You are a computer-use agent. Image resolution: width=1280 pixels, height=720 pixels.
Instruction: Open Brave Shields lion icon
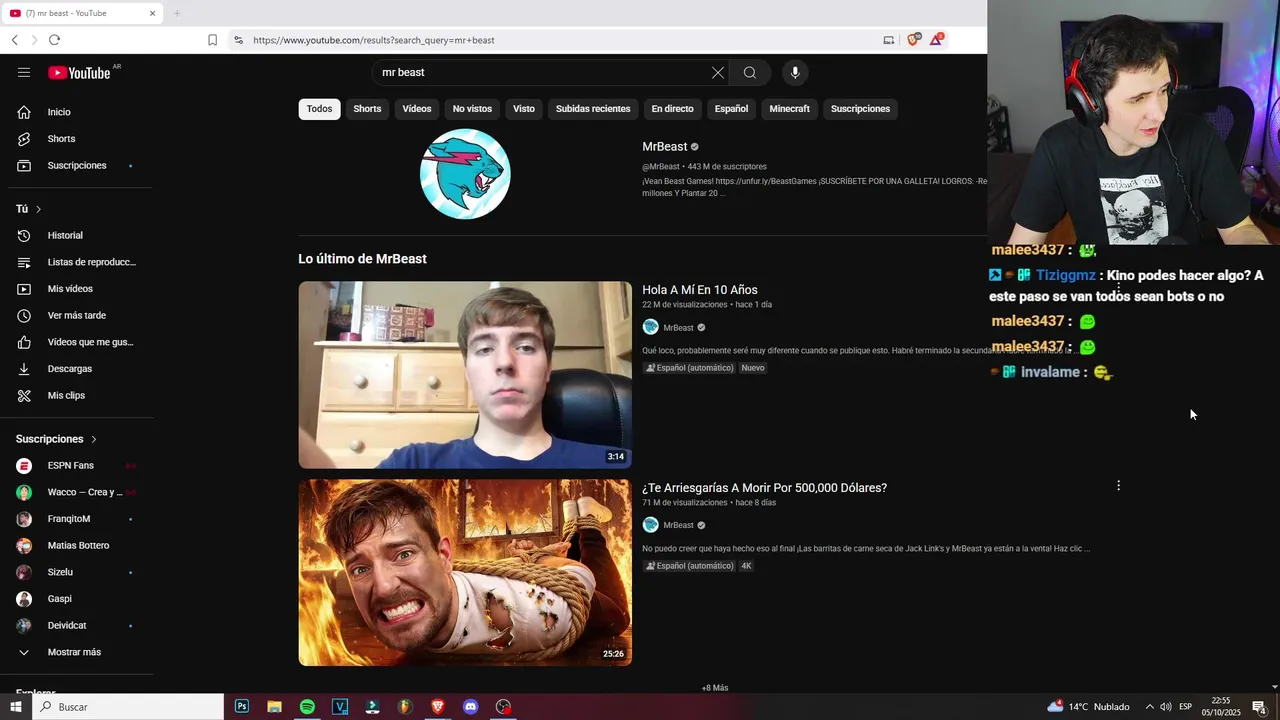[x=913, y=40]
